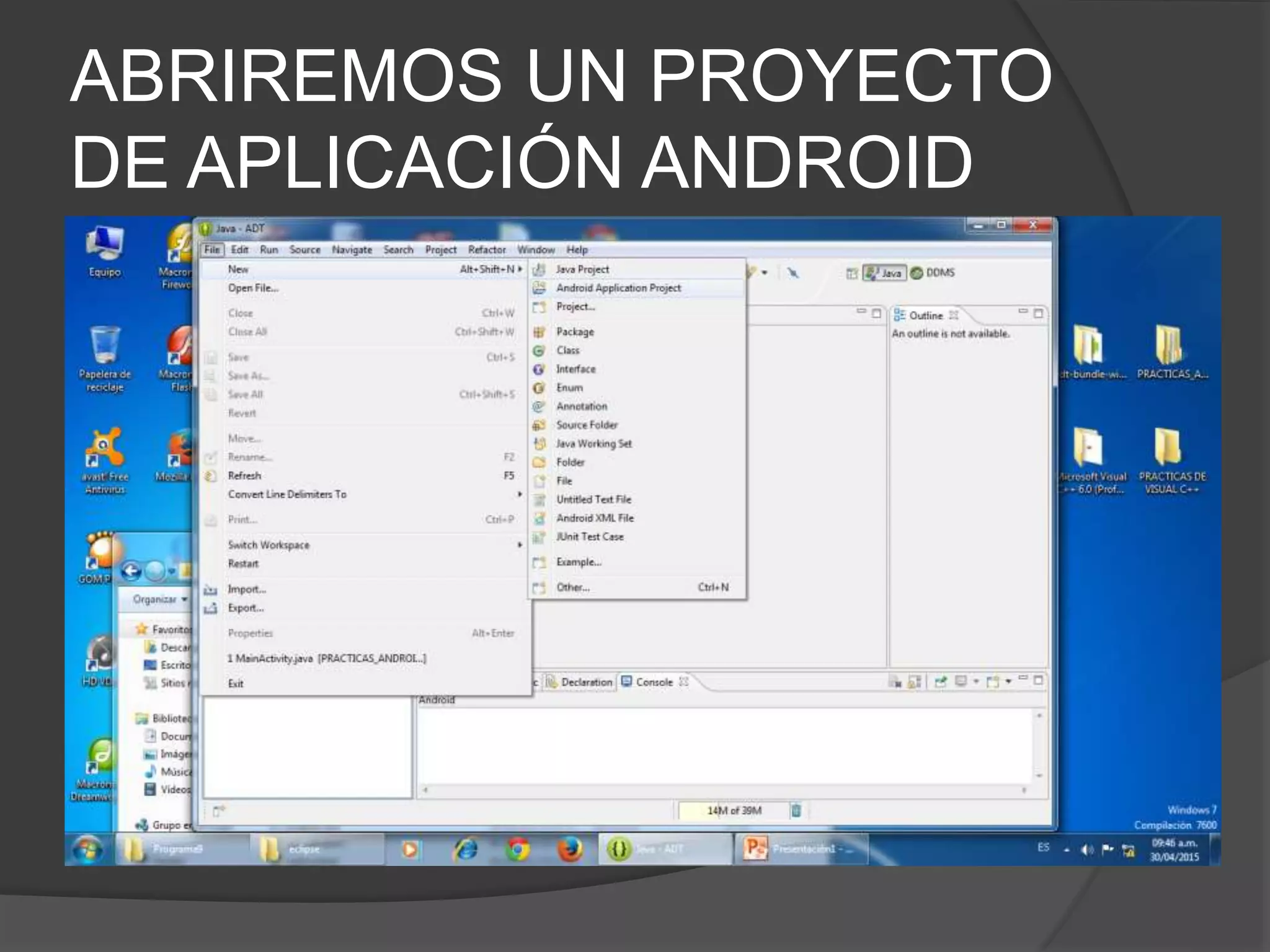Click the console vertical scrollbar

(1039, 746)
